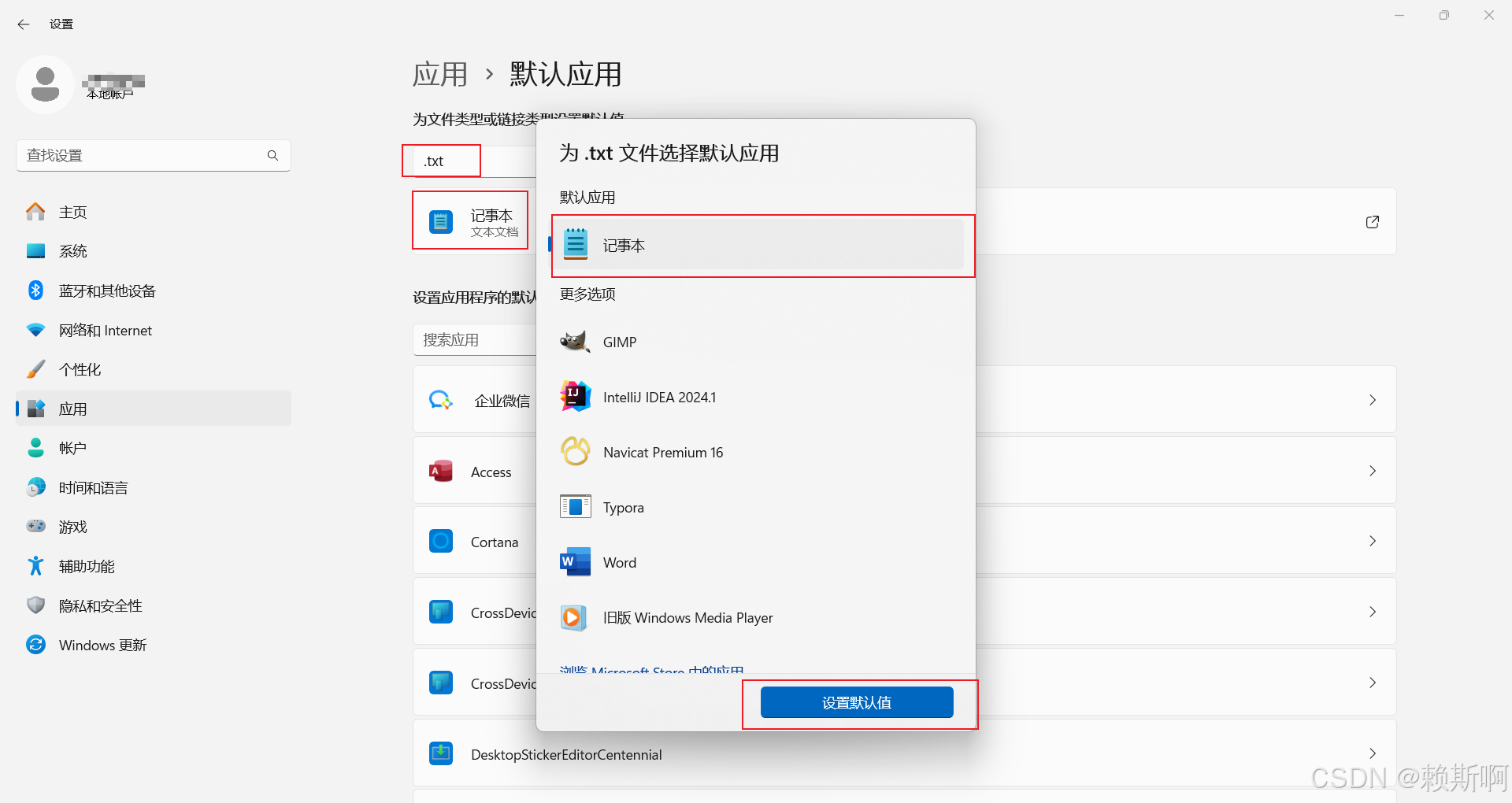Viewport: 1512px width, 803px height.
Task: Choose GIMP from more options
Action: 756,342
